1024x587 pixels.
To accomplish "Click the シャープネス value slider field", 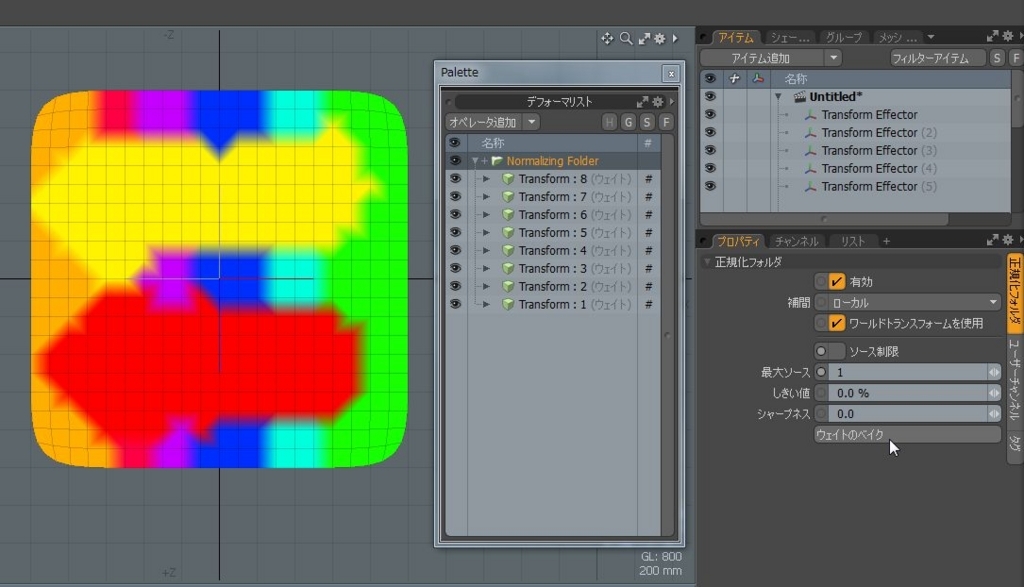I will click(908, 414).
